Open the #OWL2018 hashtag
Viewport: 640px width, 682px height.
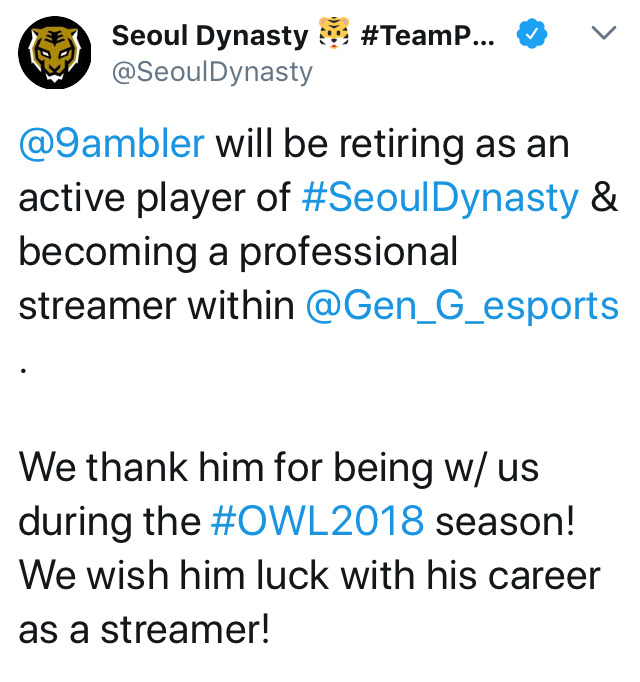point(320,522)
